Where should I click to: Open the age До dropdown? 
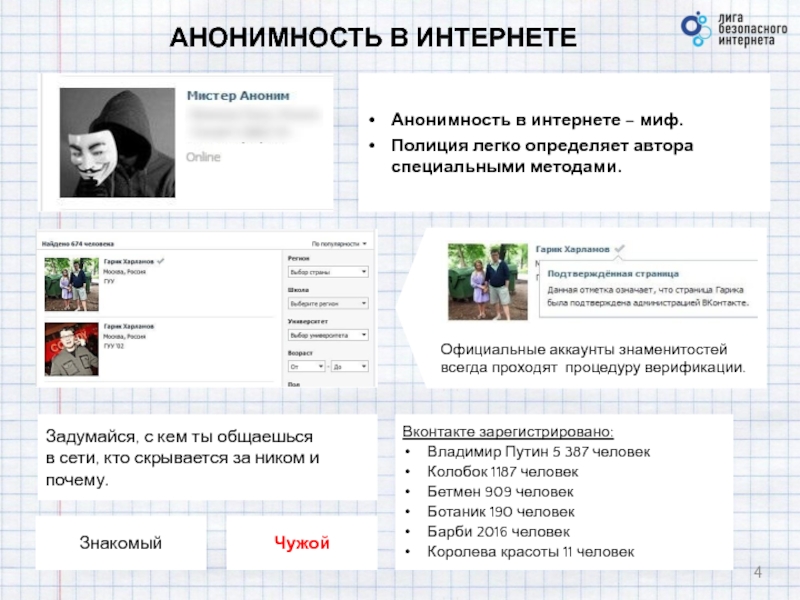[x=349, y=366]
